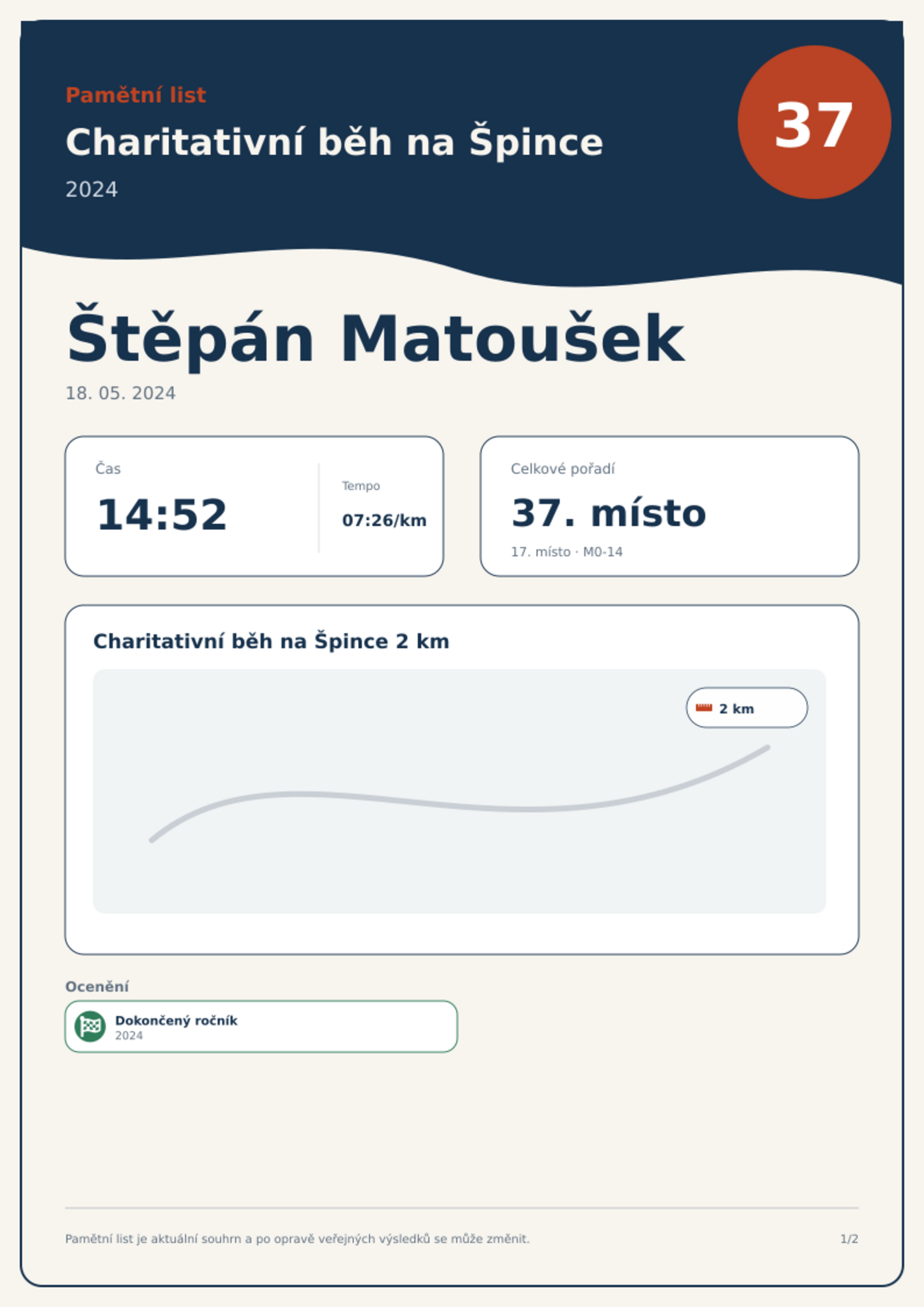924x1307 pixels.
Task: Select the 2 km distance pill
Action: point(747,708)
